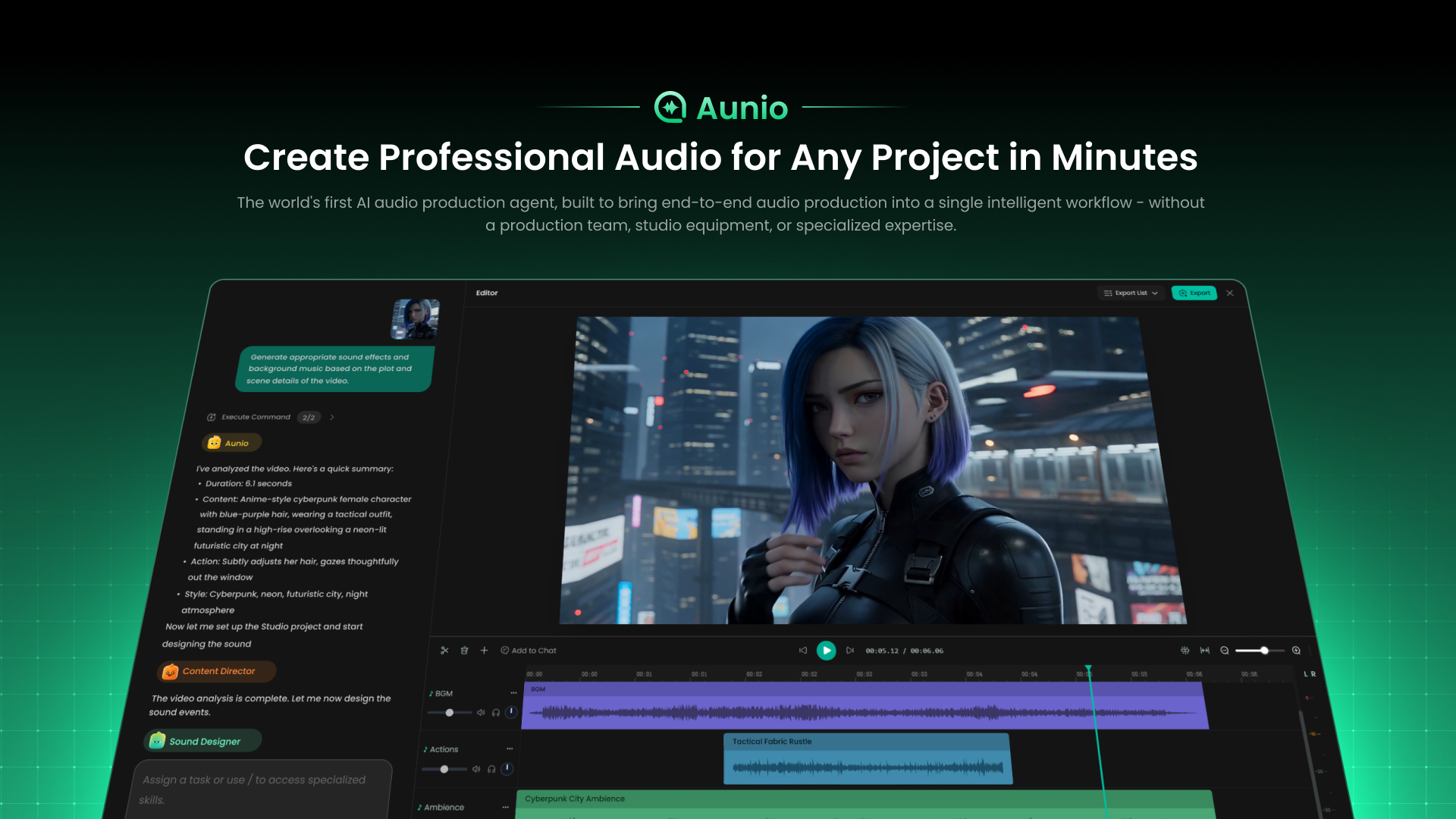Image resolution: width=1456 pixels, height=819 pixels.
Task: Click the 00:05.12 current time readout
Action: 882,651
